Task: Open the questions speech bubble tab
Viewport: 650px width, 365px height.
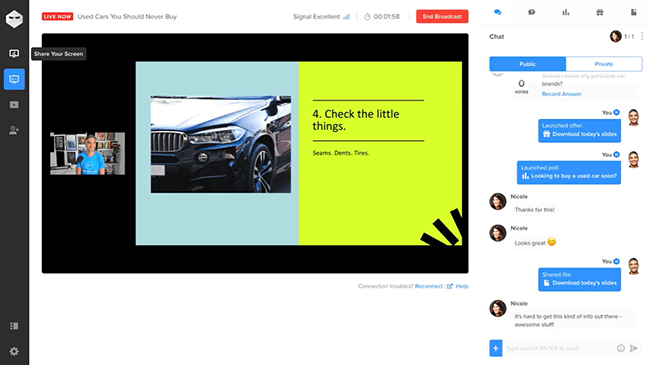Action: [x=531, y=12]
